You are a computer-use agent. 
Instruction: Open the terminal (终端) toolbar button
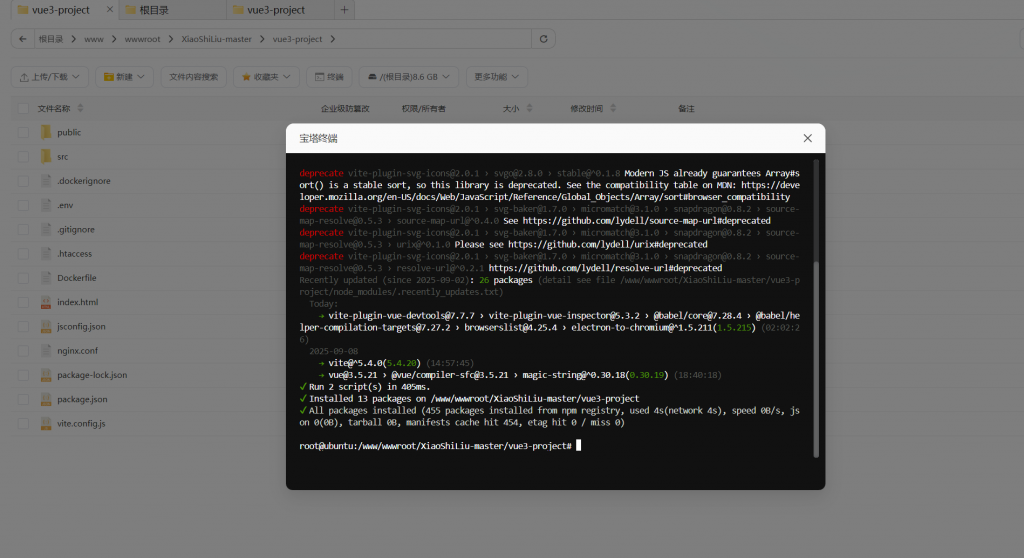tap(329, 77)
